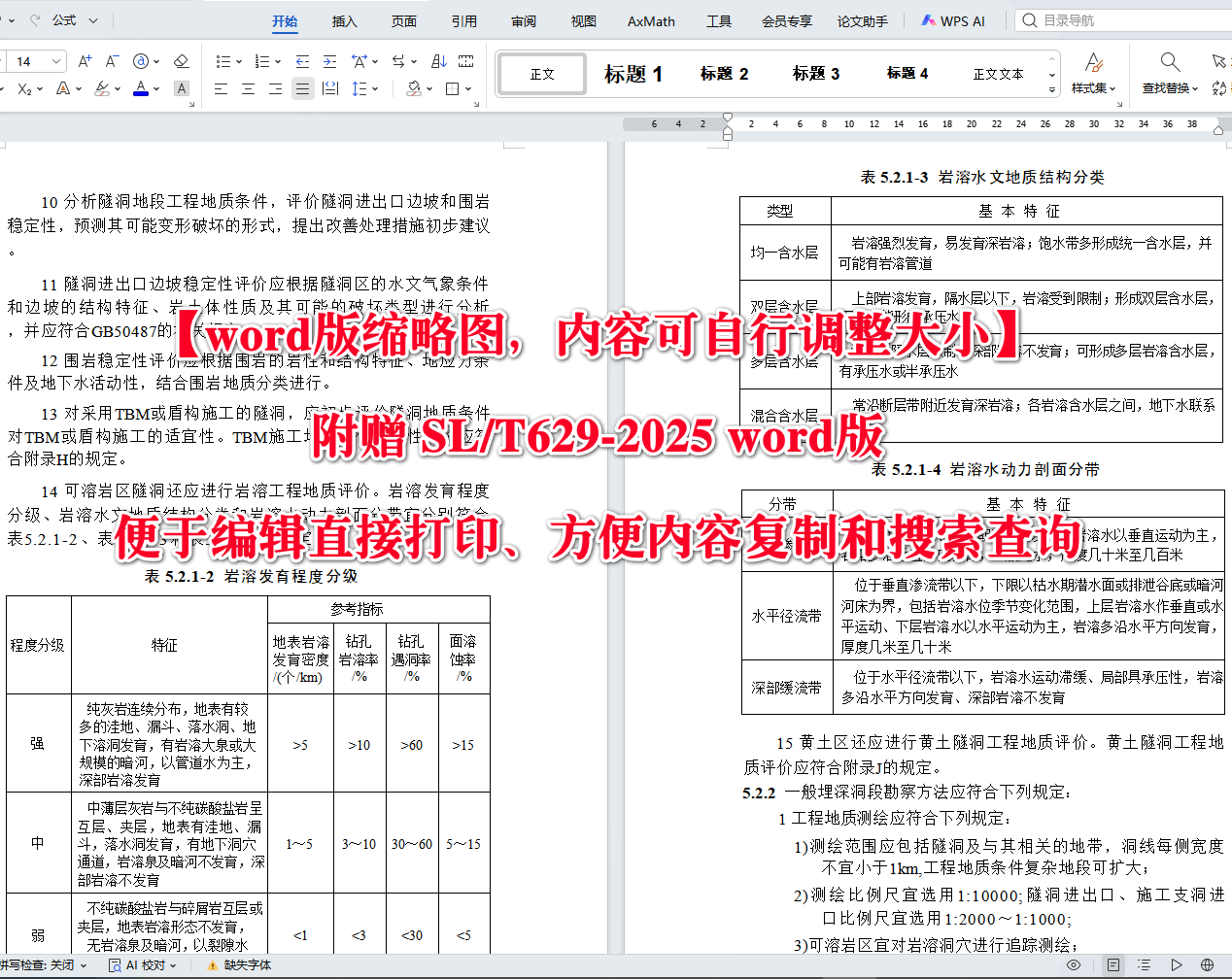Apply subscript formatting
1232x979 pixels.
[25, 87]
